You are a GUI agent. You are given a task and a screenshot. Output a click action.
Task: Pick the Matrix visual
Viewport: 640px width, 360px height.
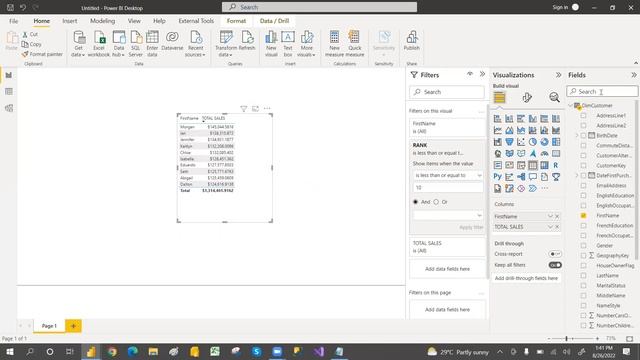click(x=544, y=165)
